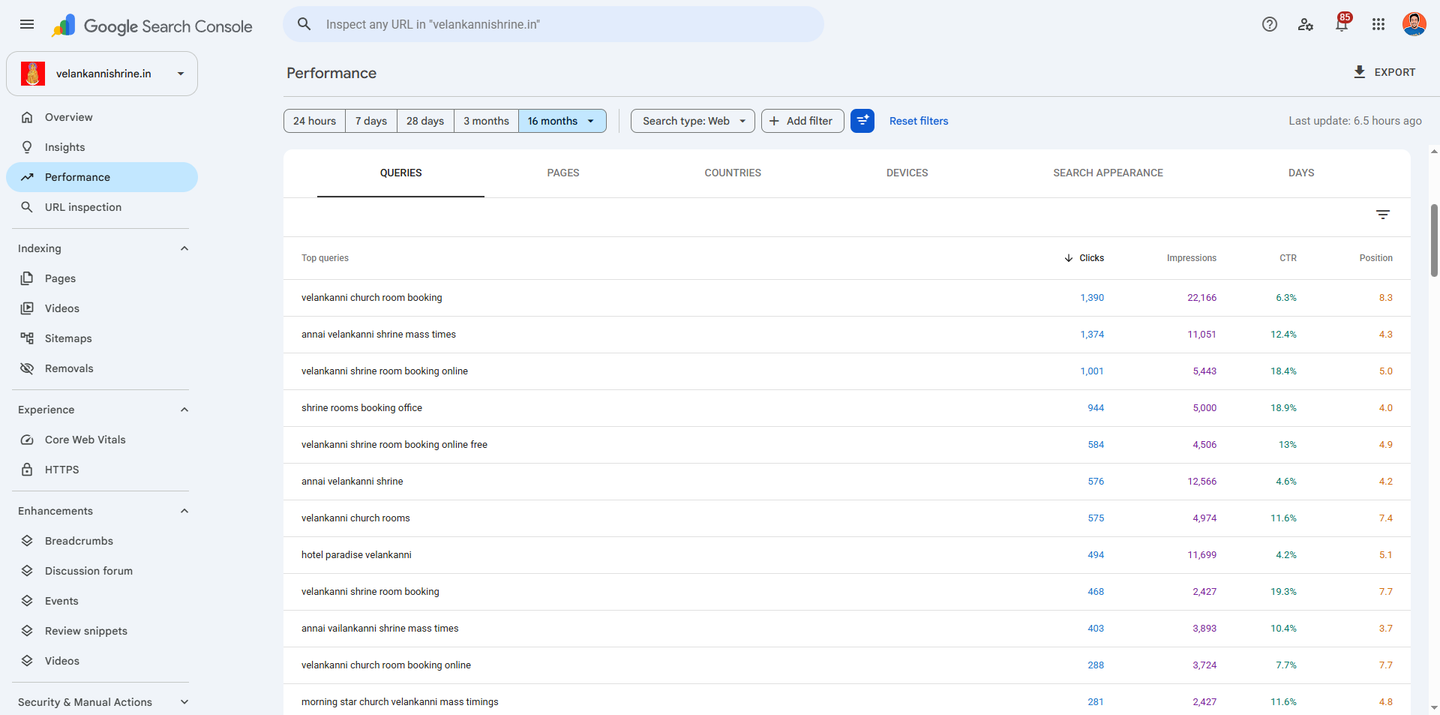Open Insights in sidebar
The image size is (1440, 715).
pos(102,147)
